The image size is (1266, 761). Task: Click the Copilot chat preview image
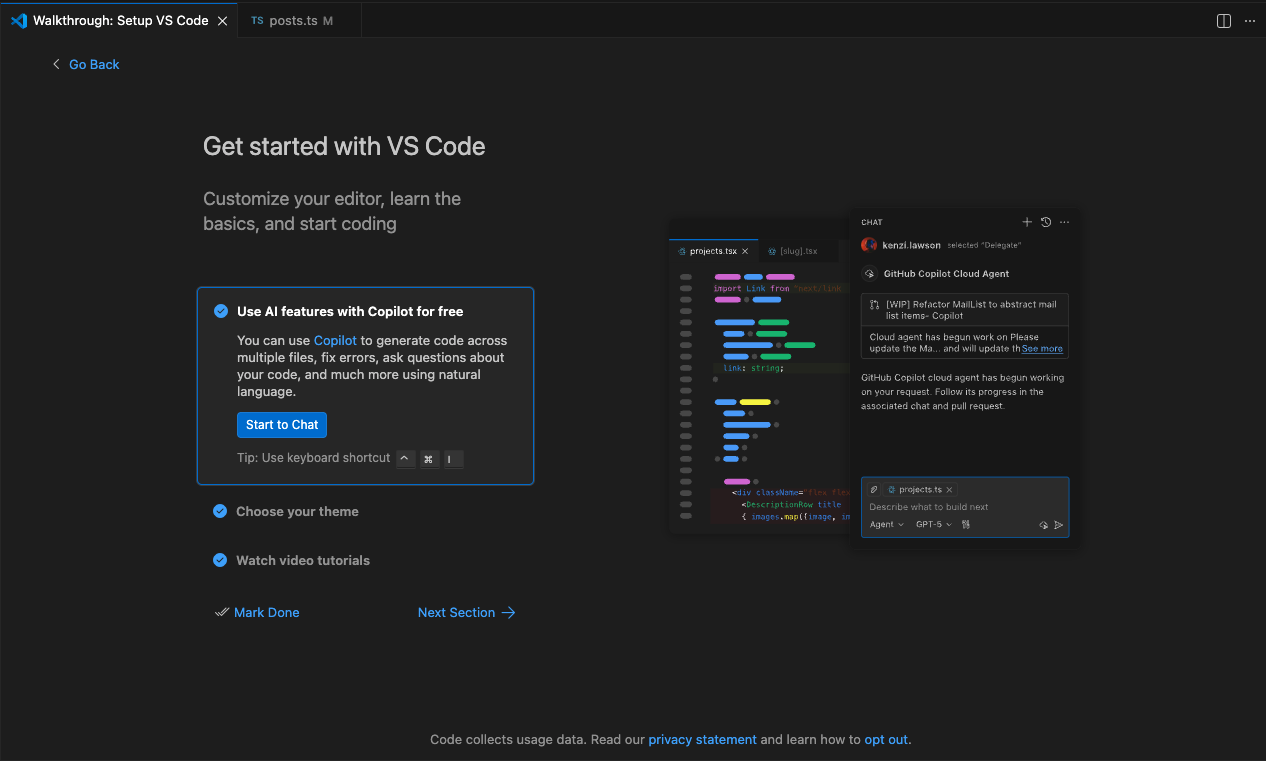coord(870,375)
